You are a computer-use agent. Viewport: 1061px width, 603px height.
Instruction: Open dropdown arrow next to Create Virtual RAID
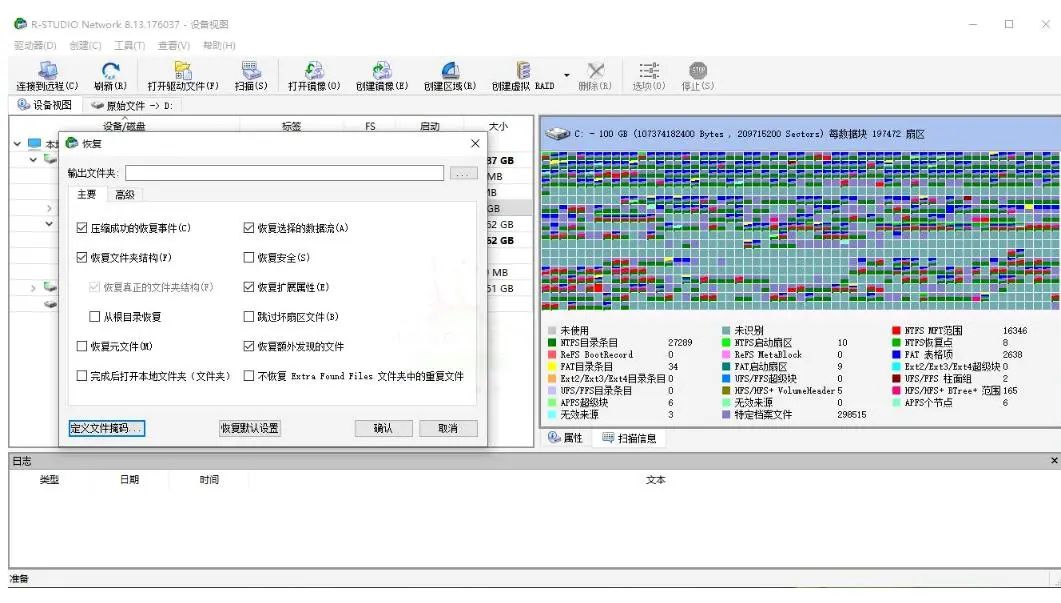tap(566, 75)
